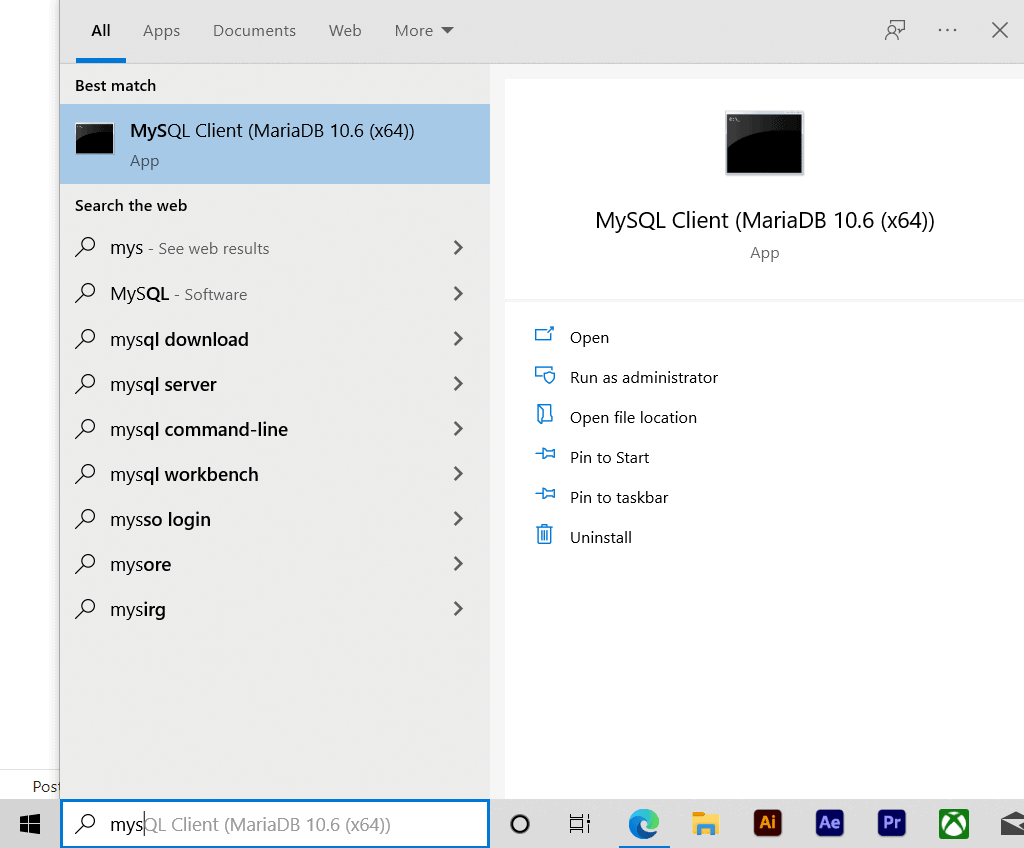Switch to the Apps tab
This screenshot has height=848, width=1024.
tap(161, 31)
